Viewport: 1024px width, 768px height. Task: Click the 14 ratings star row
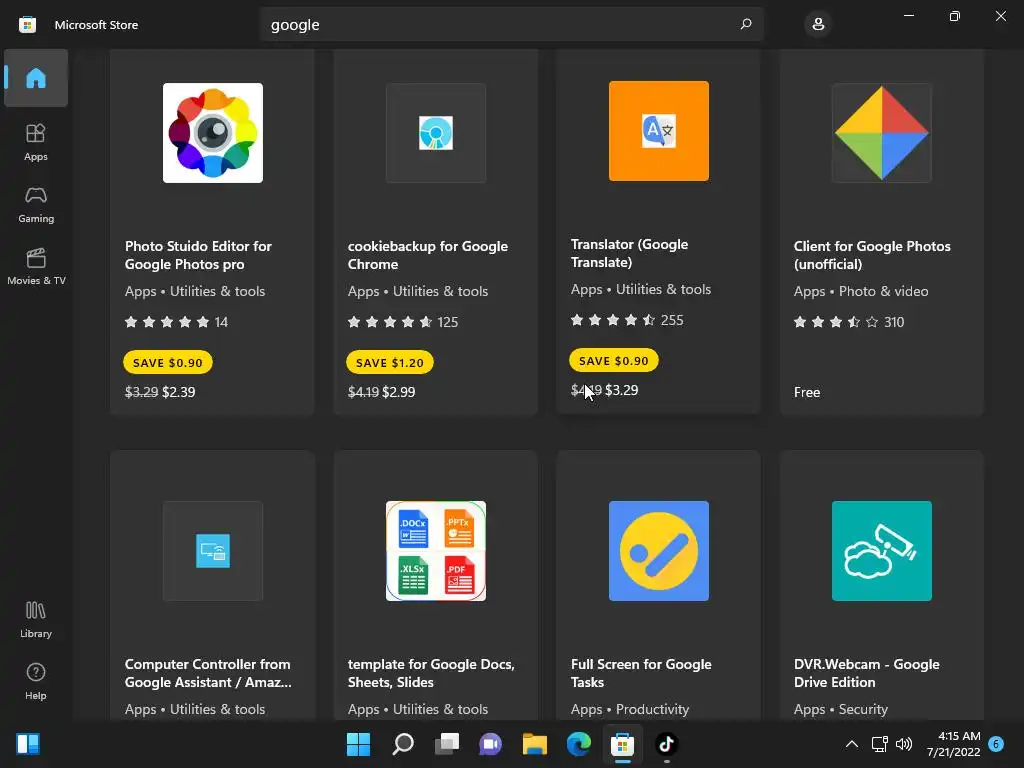coord(176,322)
